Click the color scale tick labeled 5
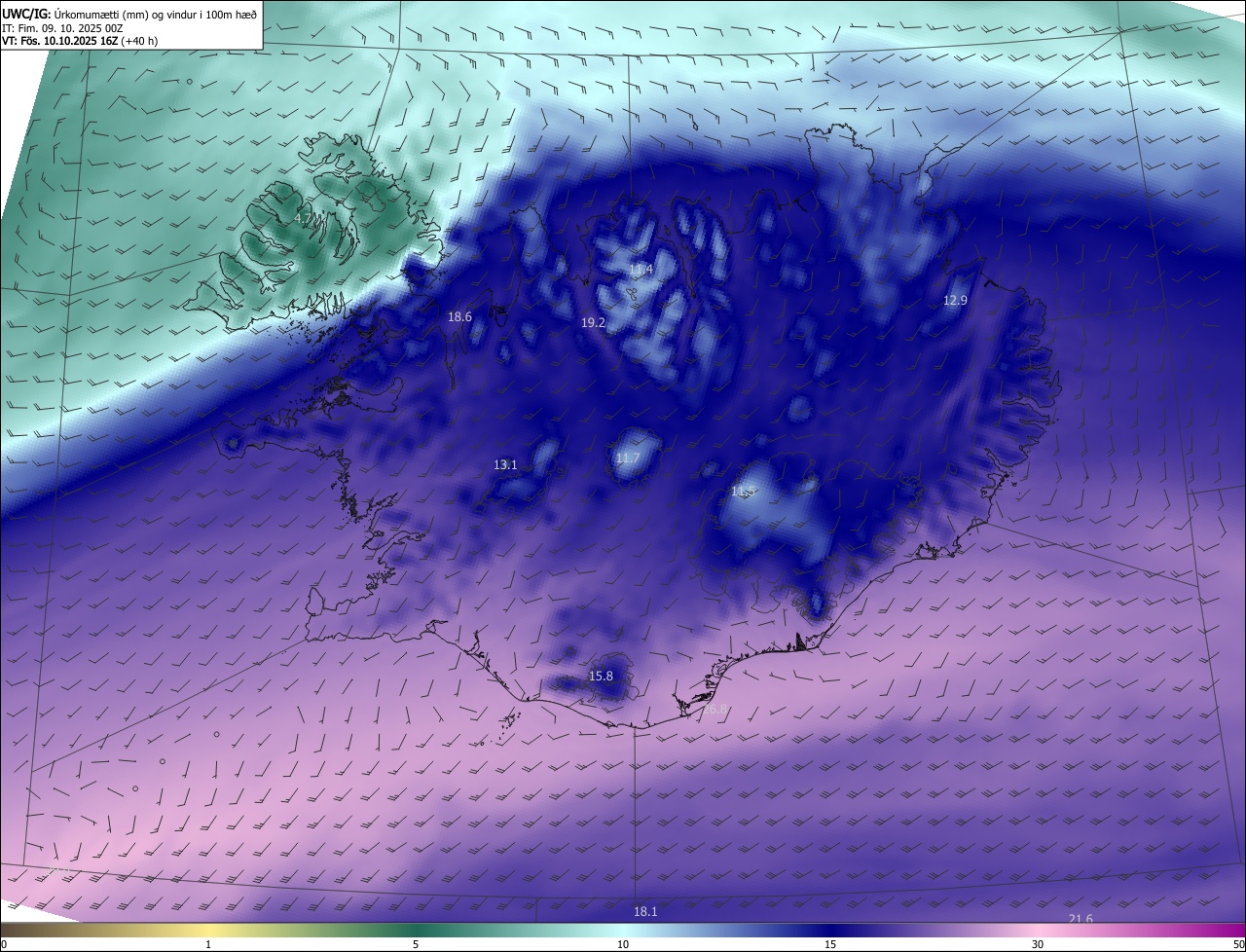The height and width of the screenshot is (952, 1246). pos(416,944)
